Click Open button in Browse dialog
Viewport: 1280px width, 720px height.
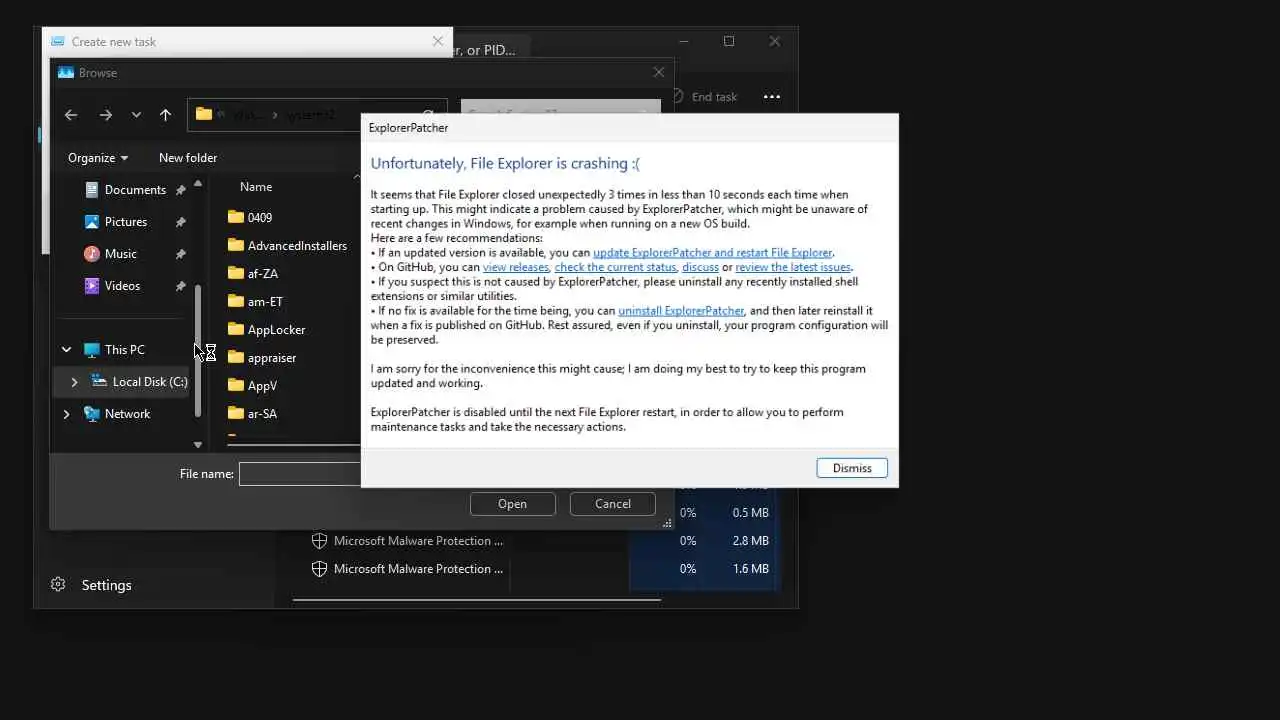coord(512,504)
